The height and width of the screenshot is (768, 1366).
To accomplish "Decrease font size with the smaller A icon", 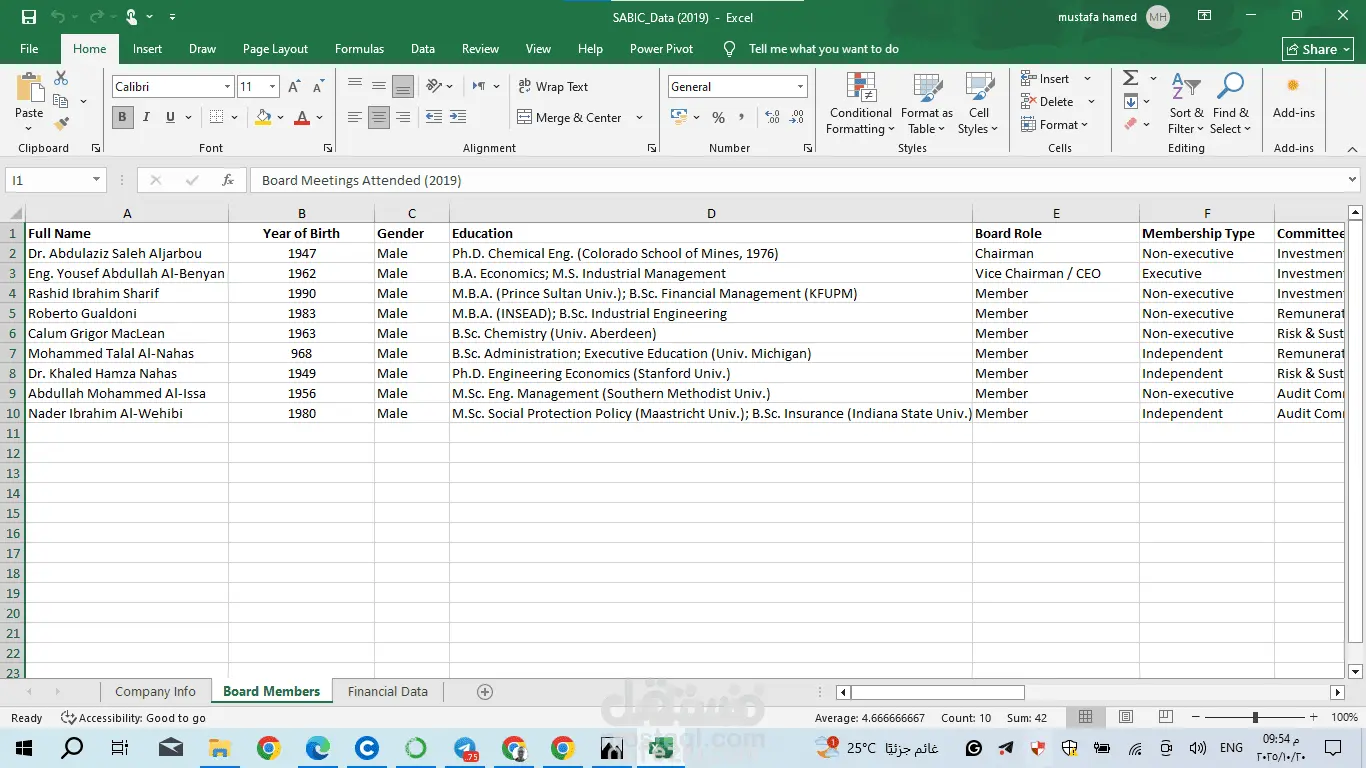I will click(318, 87).
